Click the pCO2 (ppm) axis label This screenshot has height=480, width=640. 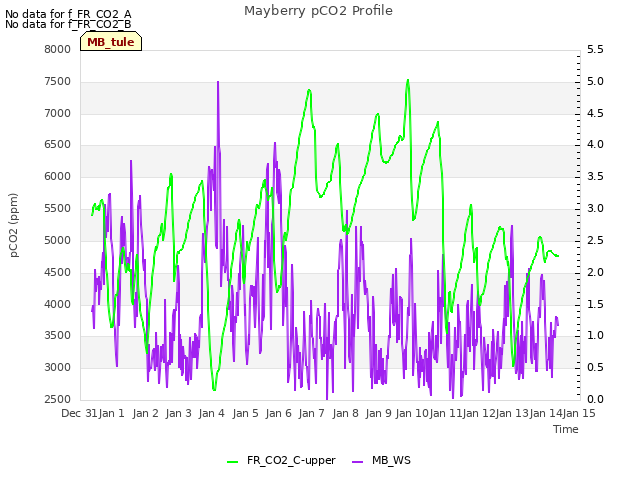pyautogui.click(x=14, y=225)
